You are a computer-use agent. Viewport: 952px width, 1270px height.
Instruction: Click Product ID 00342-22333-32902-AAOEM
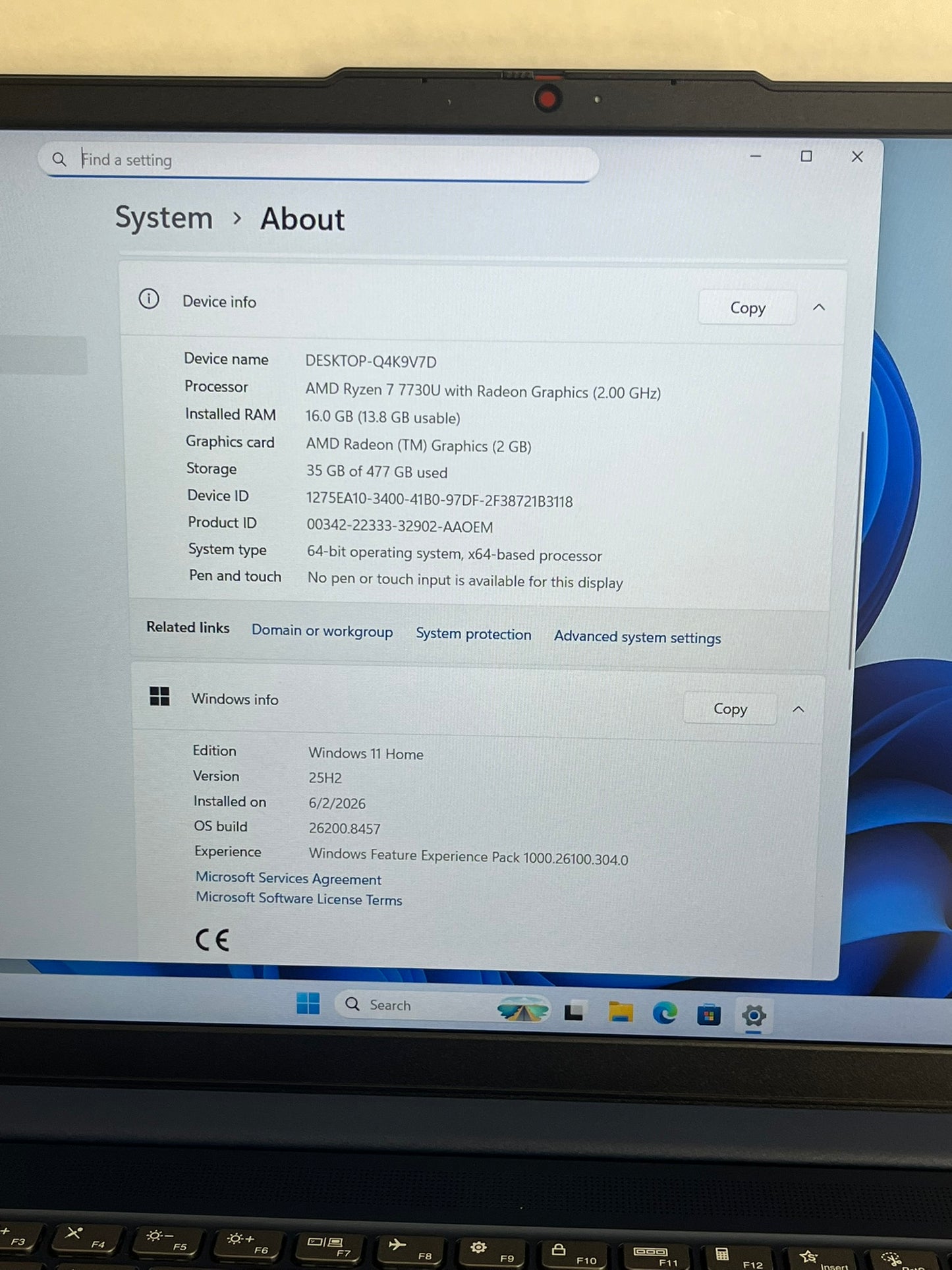click(x=400, y=526)
